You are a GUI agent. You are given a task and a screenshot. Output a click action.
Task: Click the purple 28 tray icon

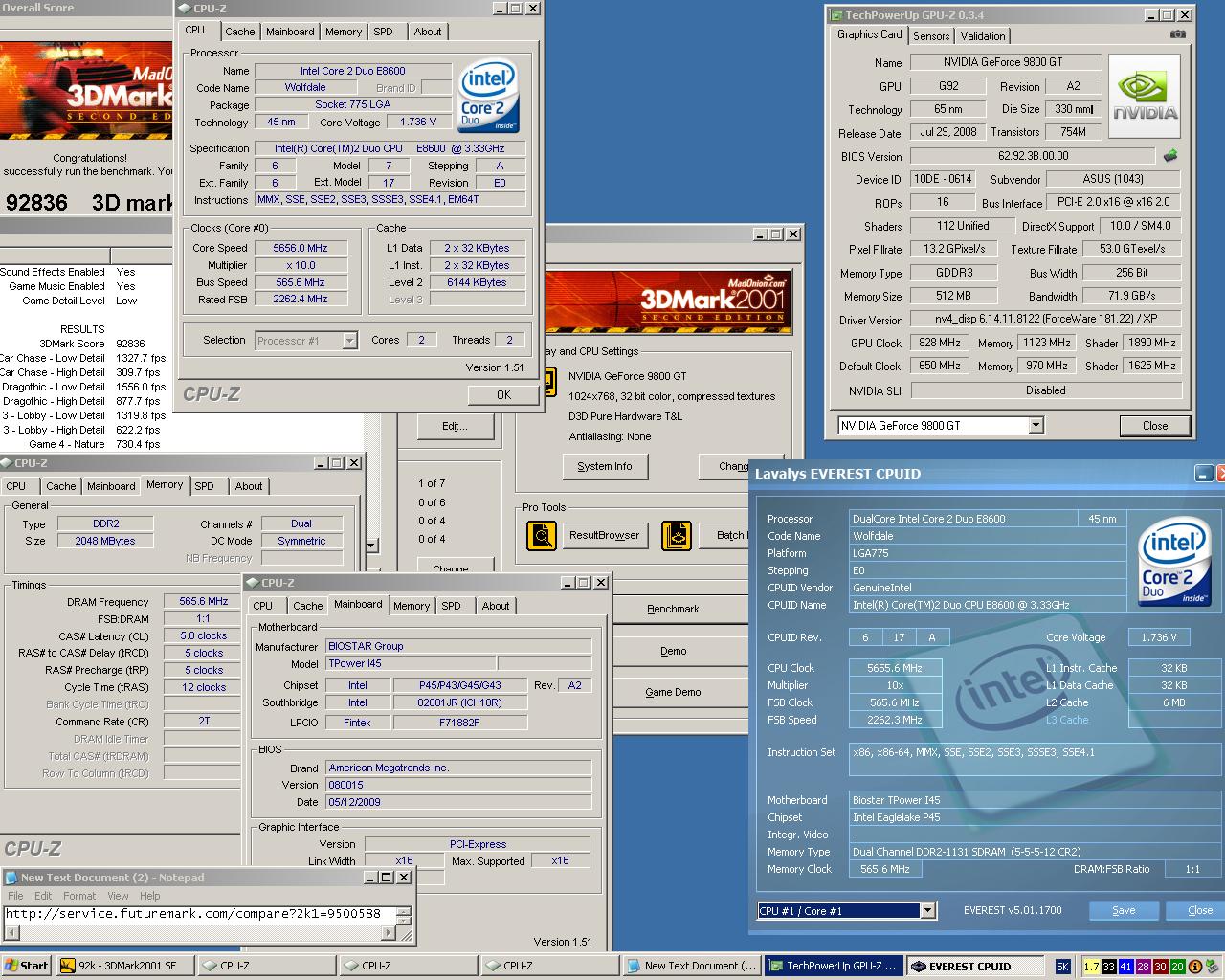click(x=1143, y=967)
